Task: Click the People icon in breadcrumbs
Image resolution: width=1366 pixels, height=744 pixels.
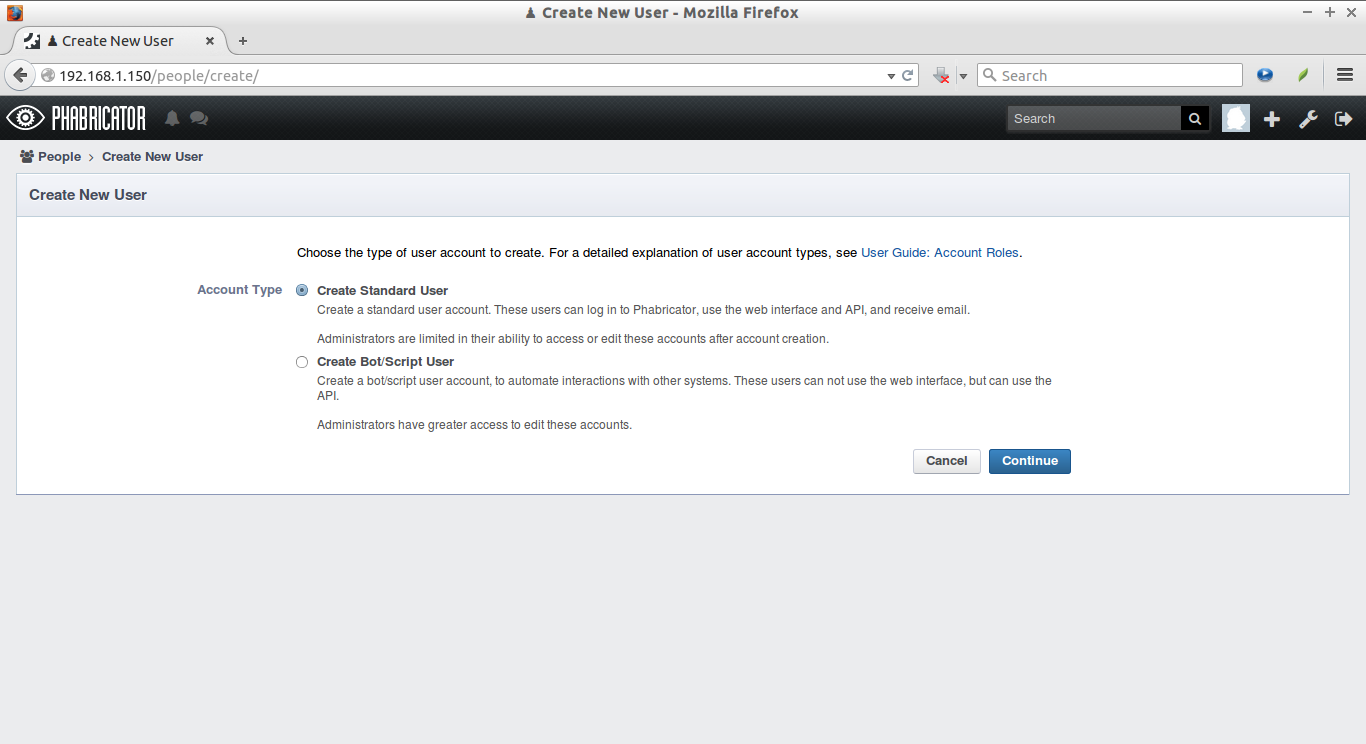Action: [x=27, y=156]
